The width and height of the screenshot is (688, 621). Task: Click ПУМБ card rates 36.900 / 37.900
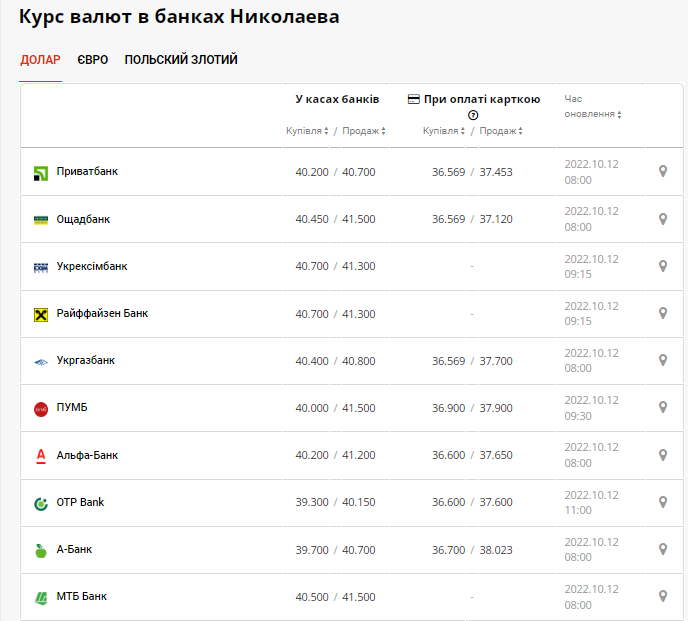tap(472, 408)
